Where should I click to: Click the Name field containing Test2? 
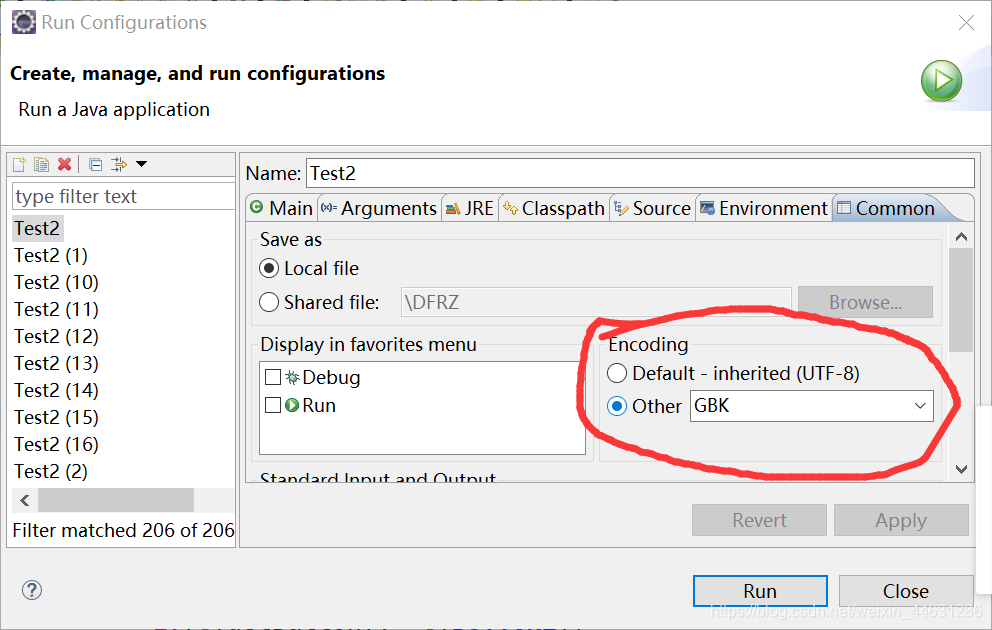(x=640, y=173)
